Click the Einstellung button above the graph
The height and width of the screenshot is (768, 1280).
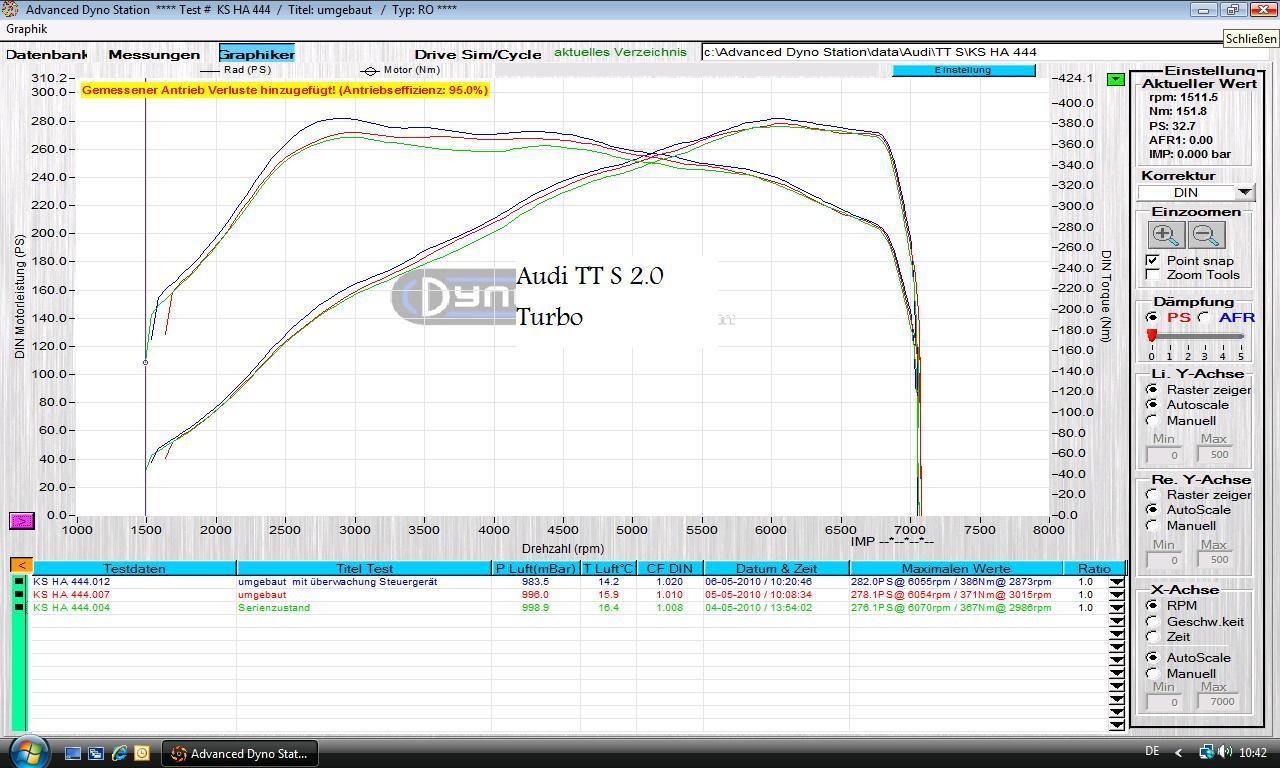coord(963,70)
